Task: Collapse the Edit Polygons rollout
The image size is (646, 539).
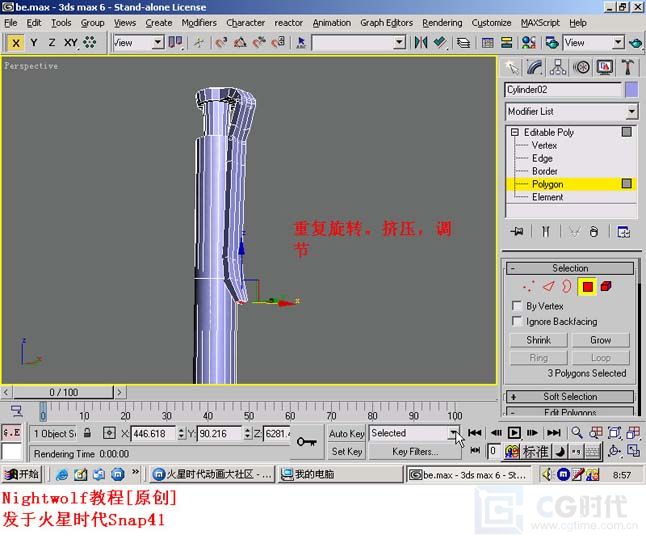Action: [570, 412]
